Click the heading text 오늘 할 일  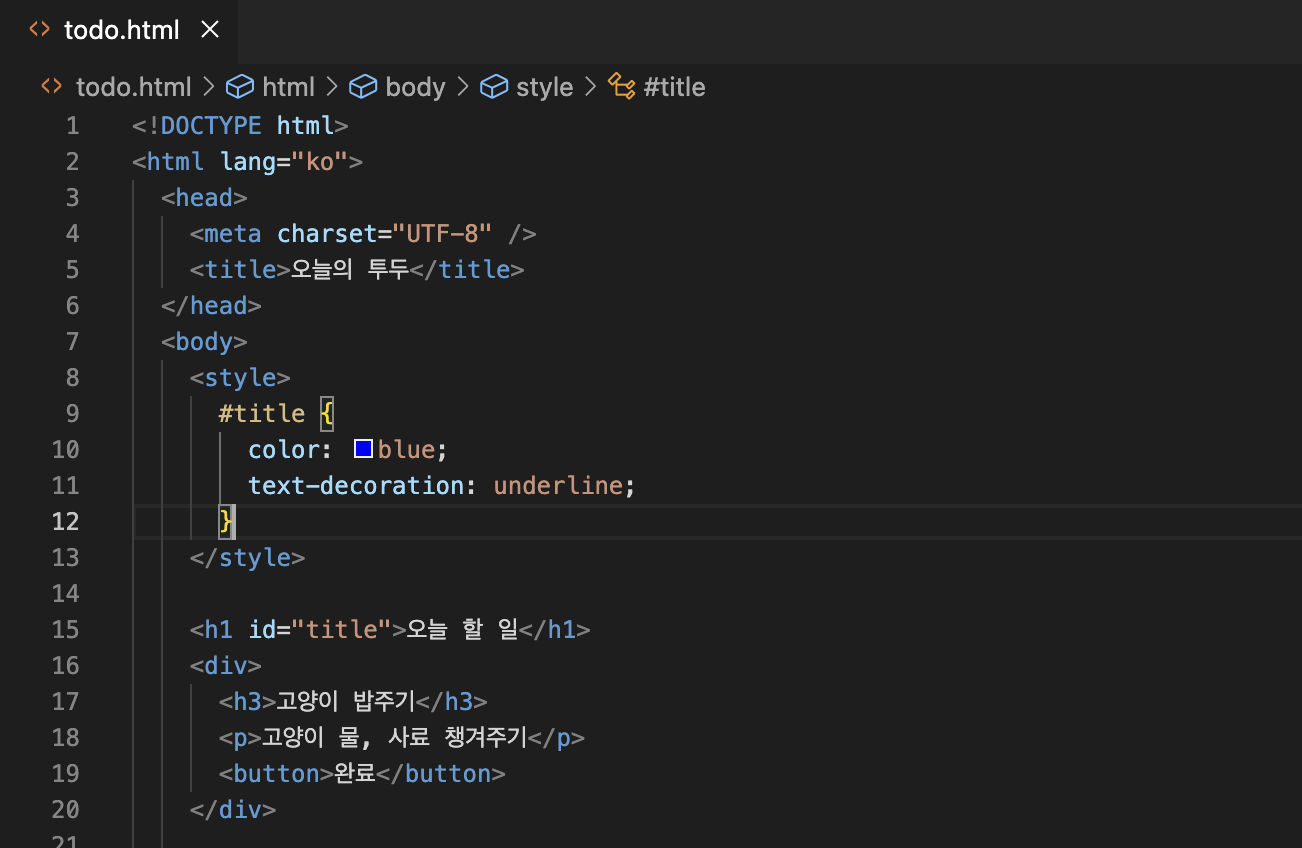462,630
